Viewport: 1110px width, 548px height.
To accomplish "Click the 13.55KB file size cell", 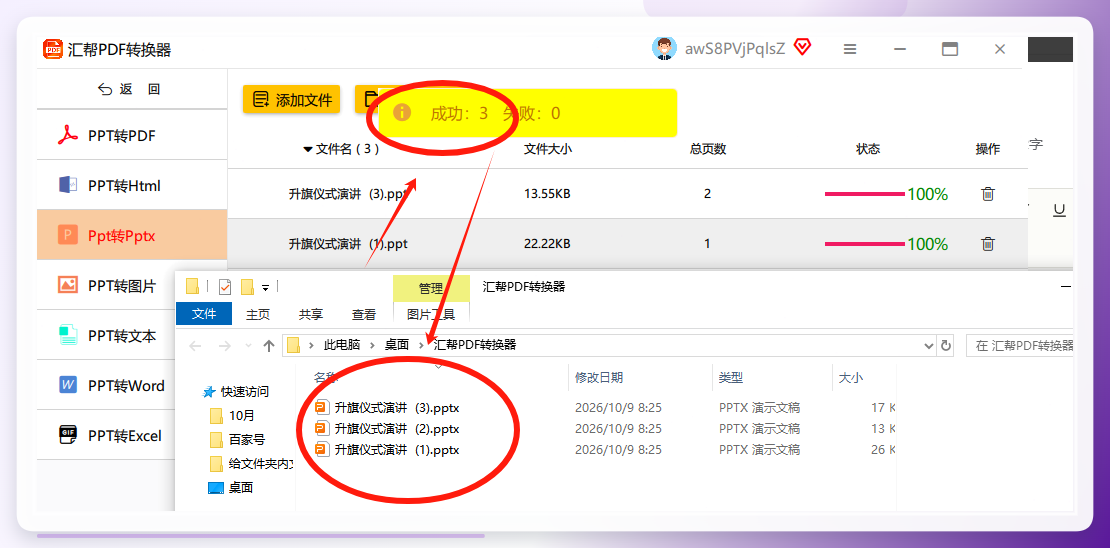I will (547, 193).
